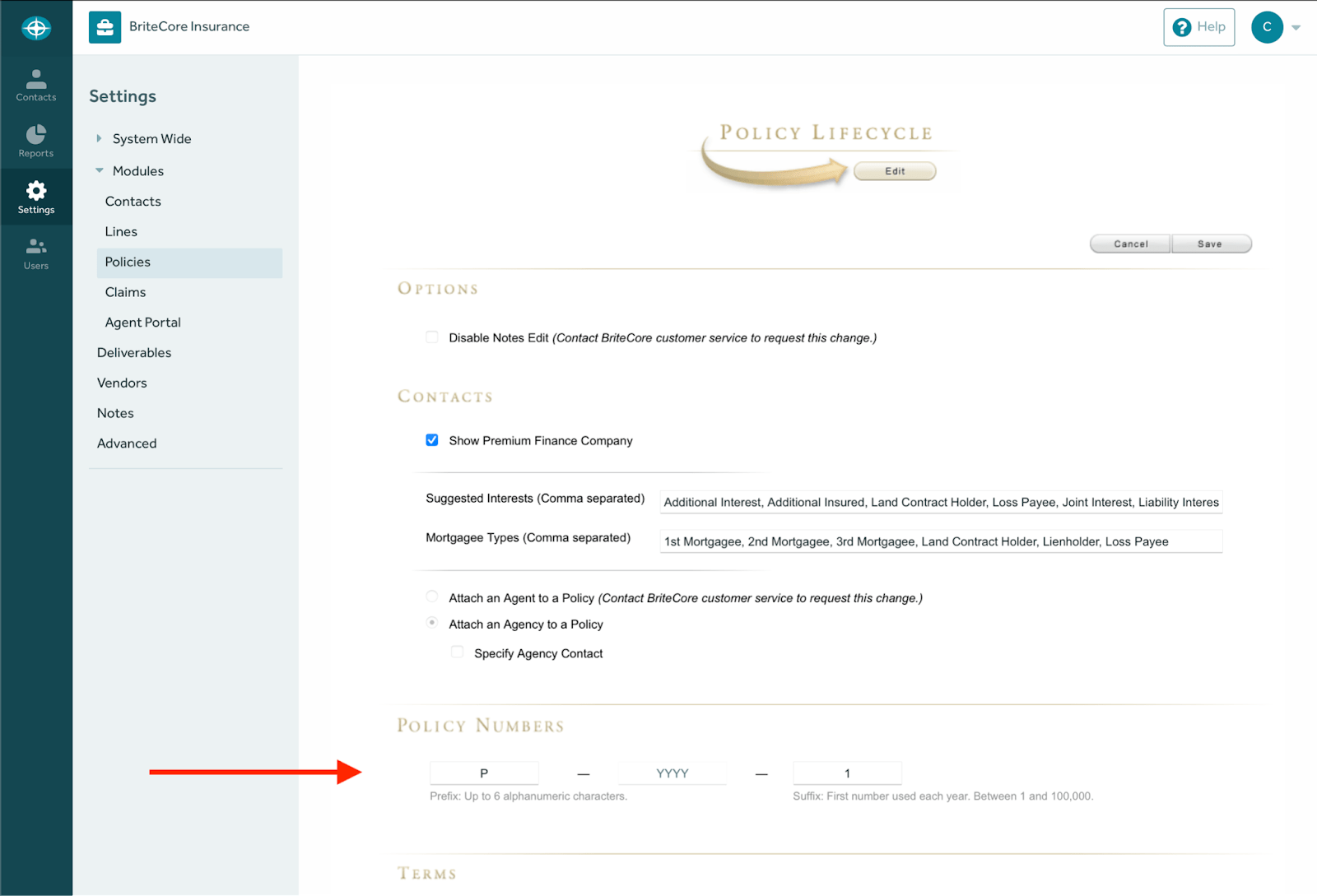
Task: Click the user avatar C icon
Action: coord(1267,27)
